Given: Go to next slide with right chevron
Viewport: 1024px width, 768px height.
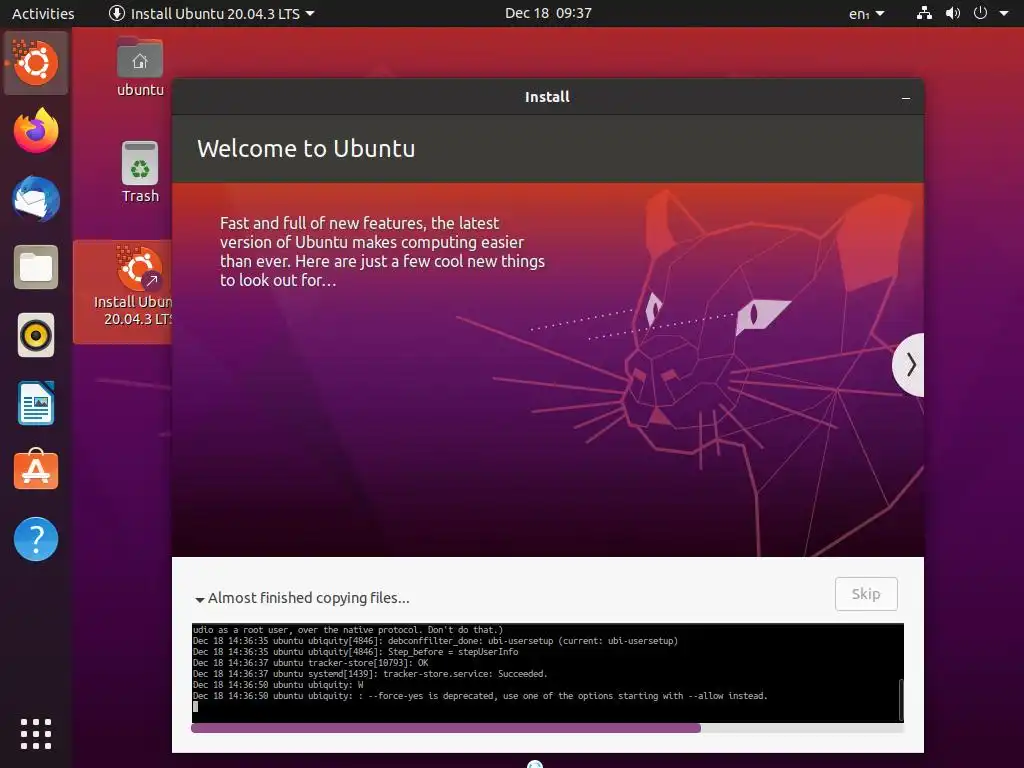Looking at the screenshot, I should [909, 364].
